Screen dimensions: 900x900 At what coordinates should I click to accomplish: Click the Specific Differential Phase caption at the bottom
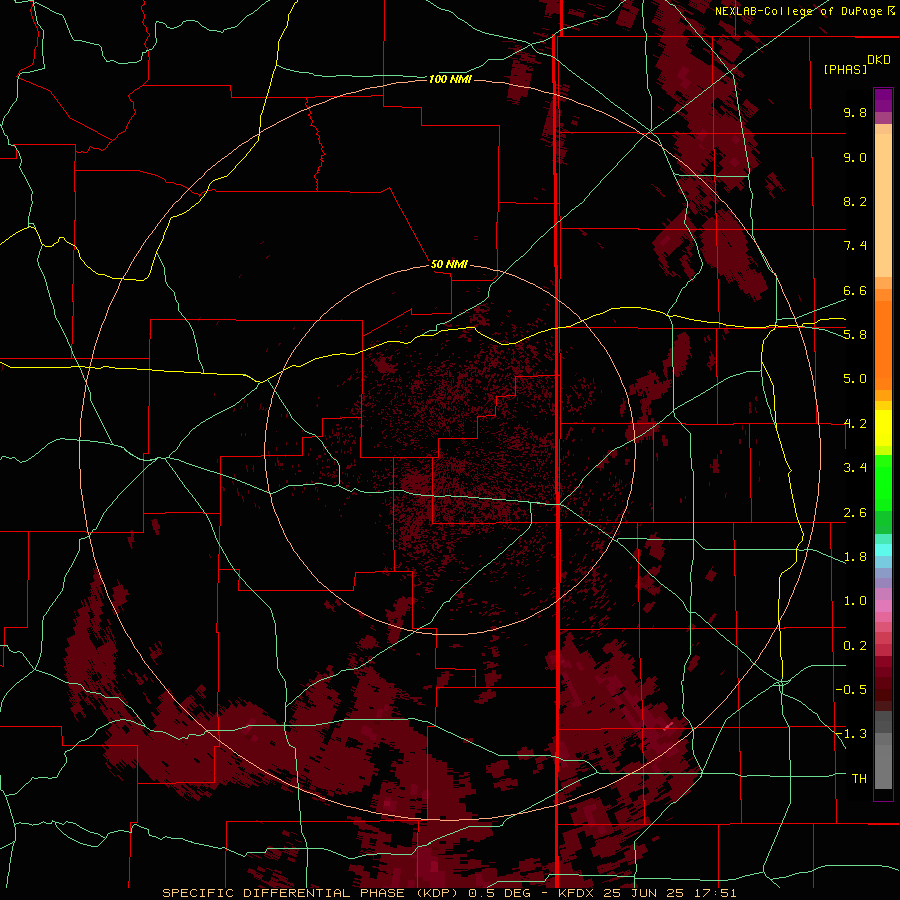tap(449, 893)
